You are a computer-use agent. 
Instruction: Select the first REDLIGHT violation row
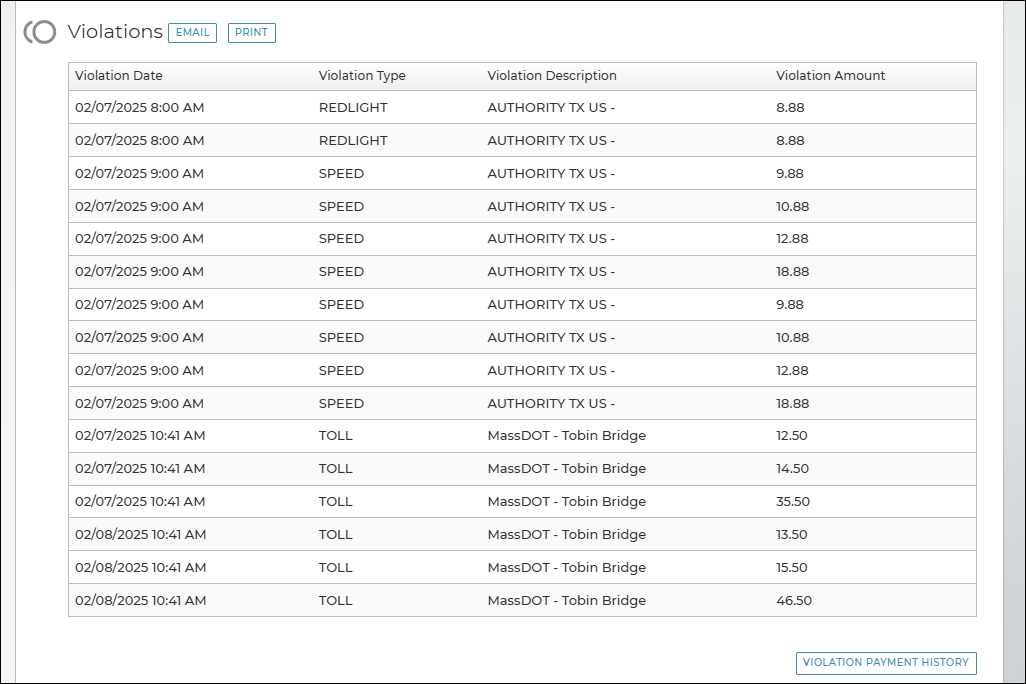coord(353,108)
